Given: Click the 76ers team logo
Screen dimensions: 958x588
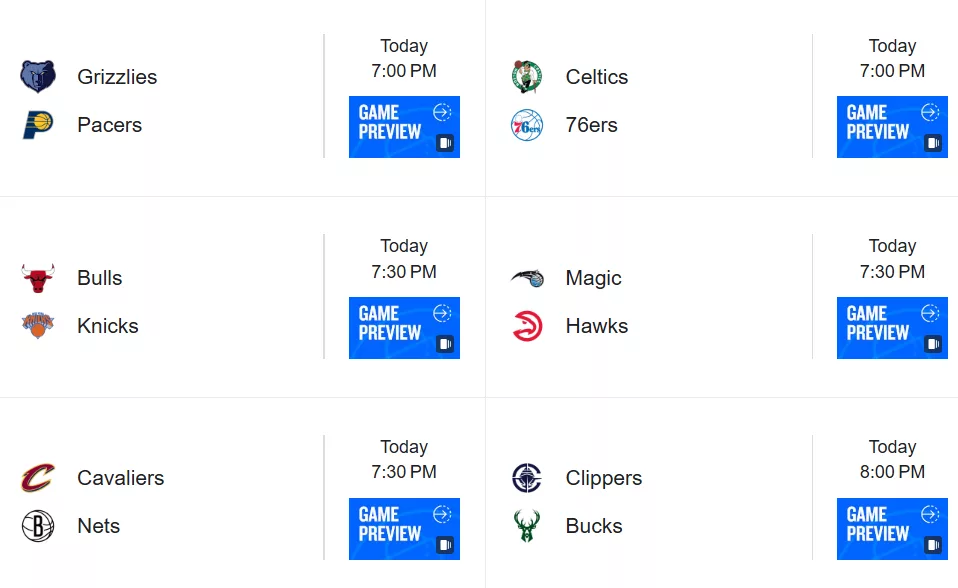Looking at the screenshot, I should click(x=527, y=125).
